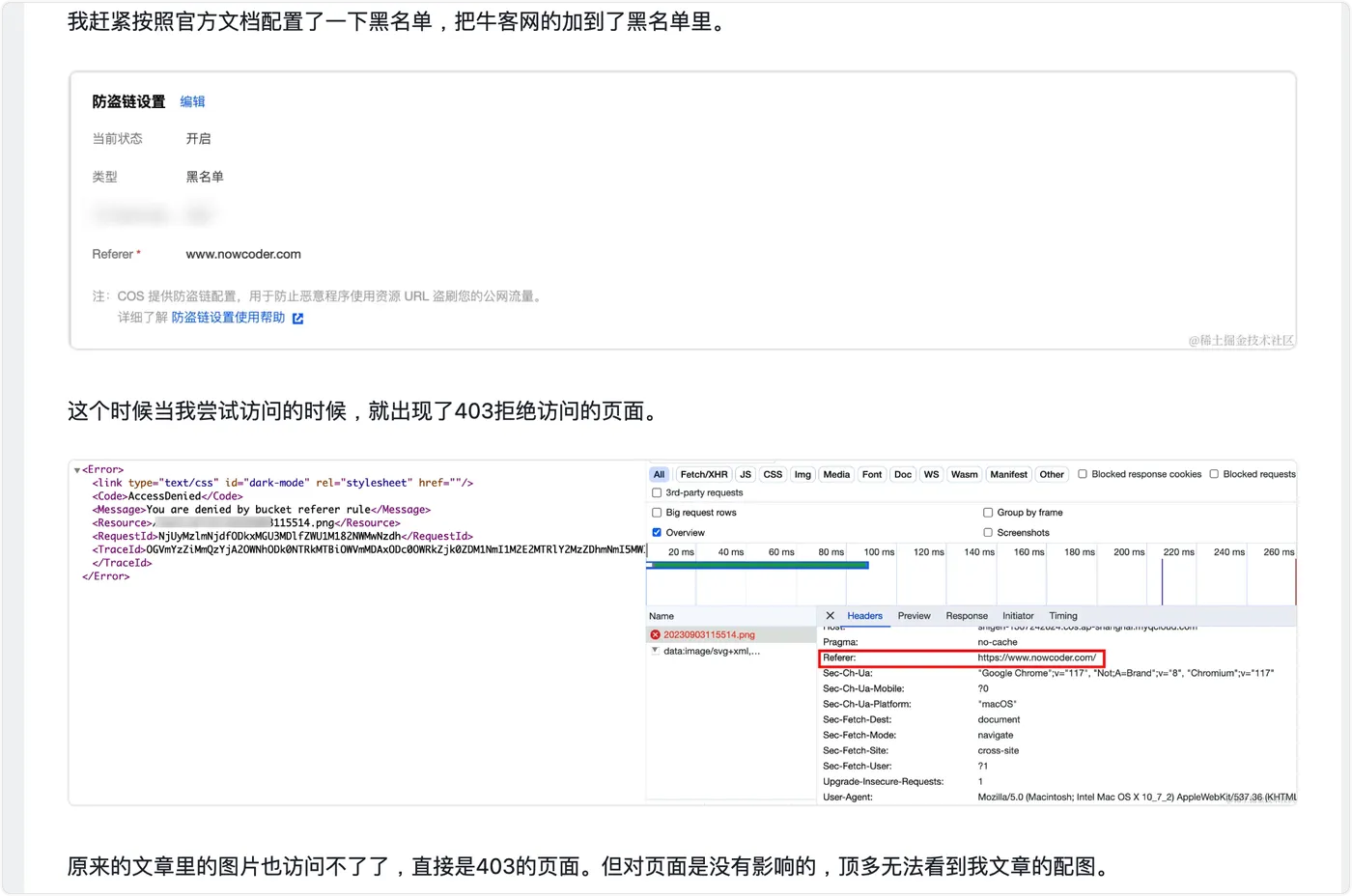This screenshot has width=1352, height=896.
Task: Click the Name column header
Action: tap(731, 616)
